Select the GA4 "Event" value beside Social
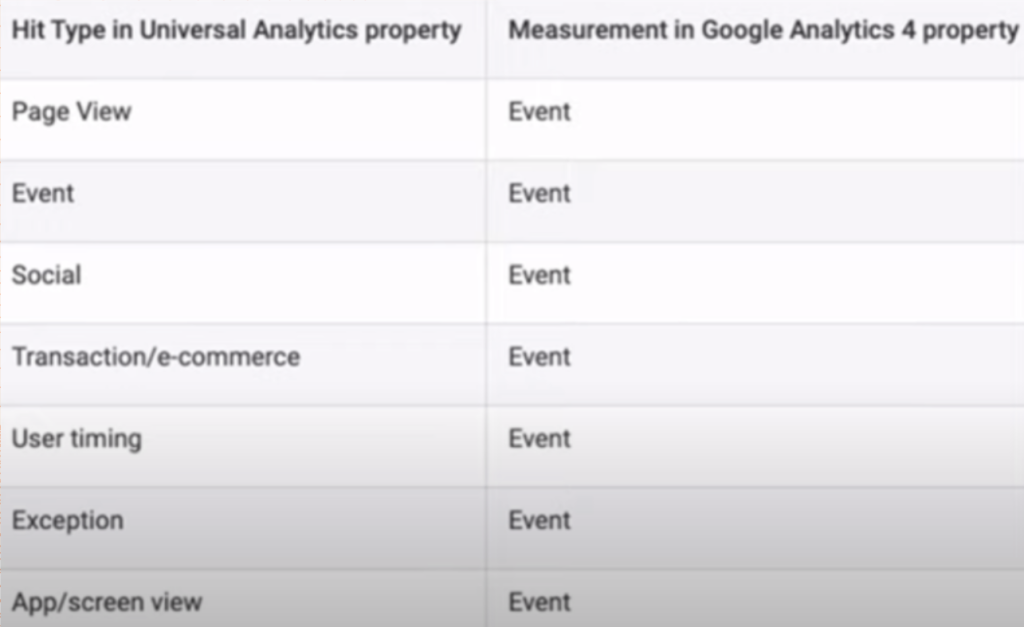Screen dimensions: 1024x627 pos(539,275)
